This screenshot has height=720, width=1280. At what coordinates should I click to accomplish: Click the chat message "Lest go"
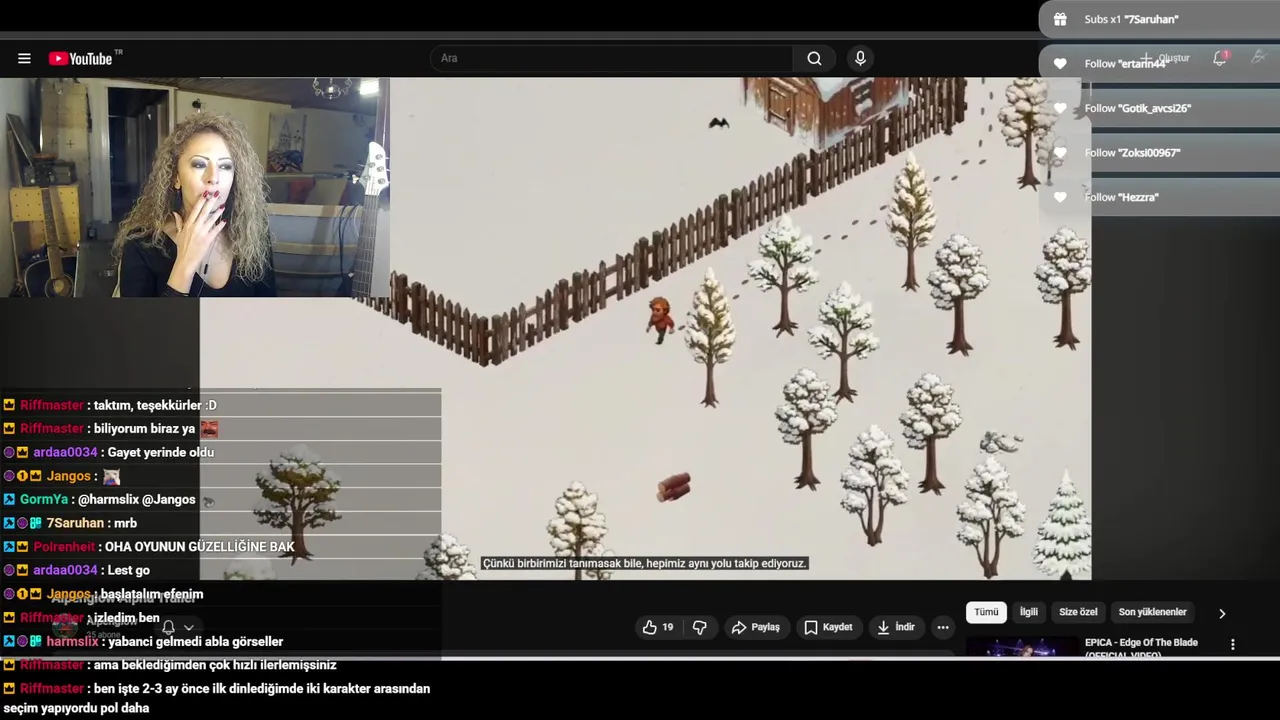[x=128, y=570]
